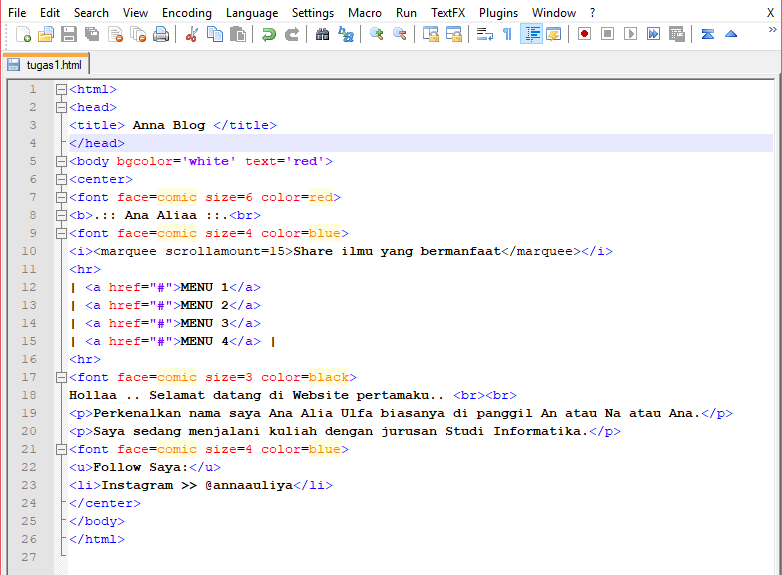Viewport: 782px width, 575px height.
Task: Click 'Follow Saya:' text on line 22
Action: pos(141,467)
